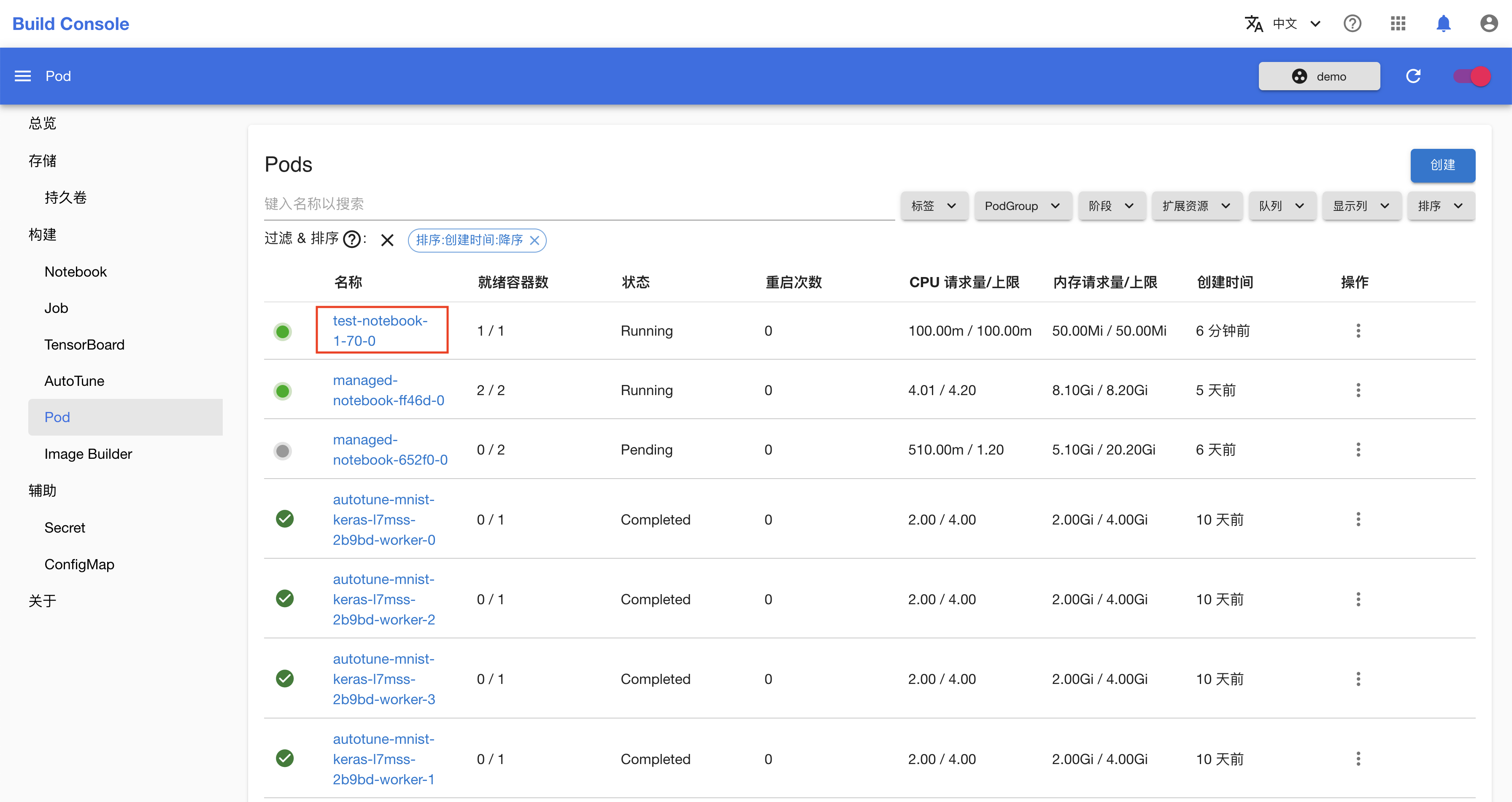The image size is (1512, 802).
Task: Open the demo project selector
Action: 1319,76
